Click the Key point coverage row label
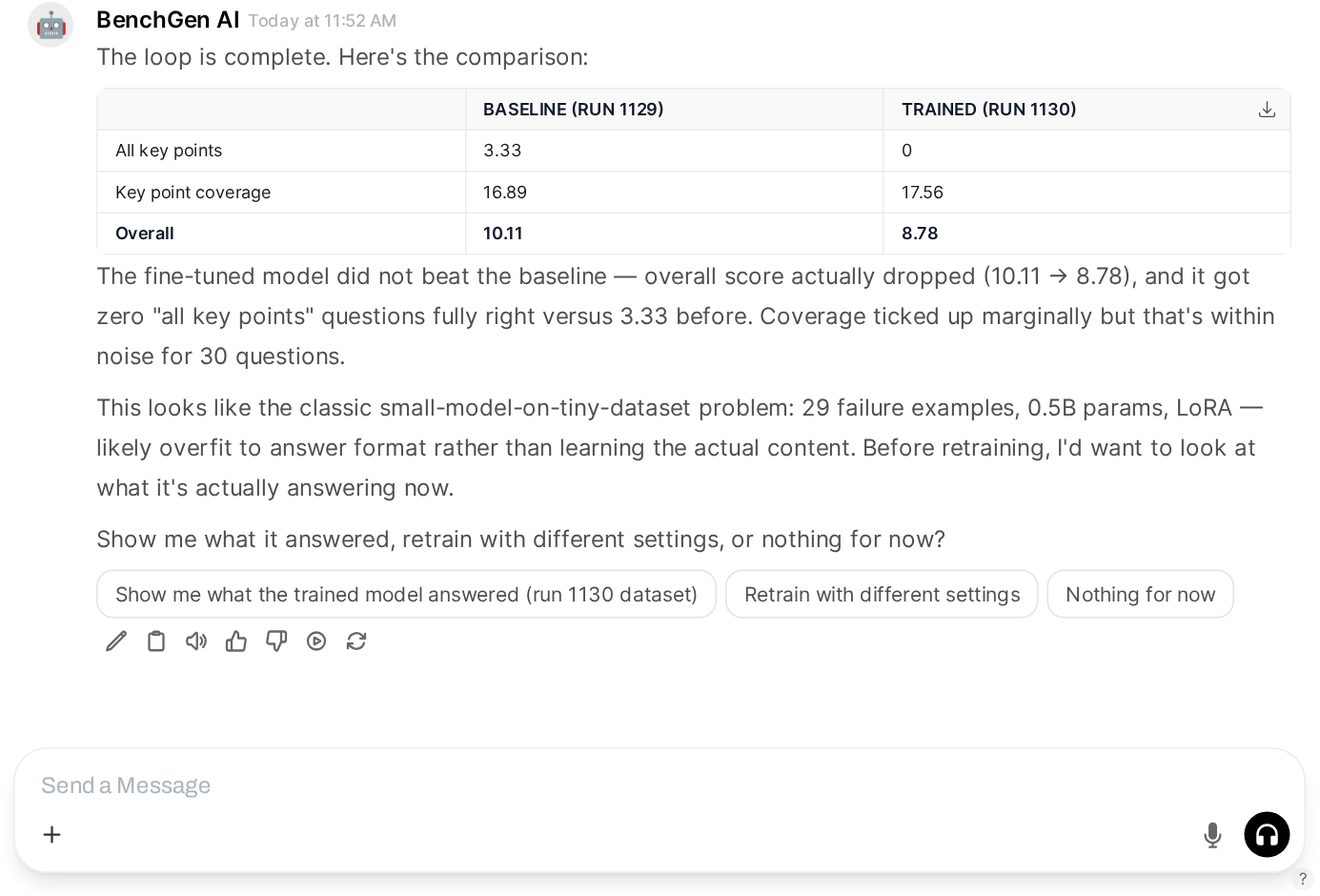 tap(193, 193)
